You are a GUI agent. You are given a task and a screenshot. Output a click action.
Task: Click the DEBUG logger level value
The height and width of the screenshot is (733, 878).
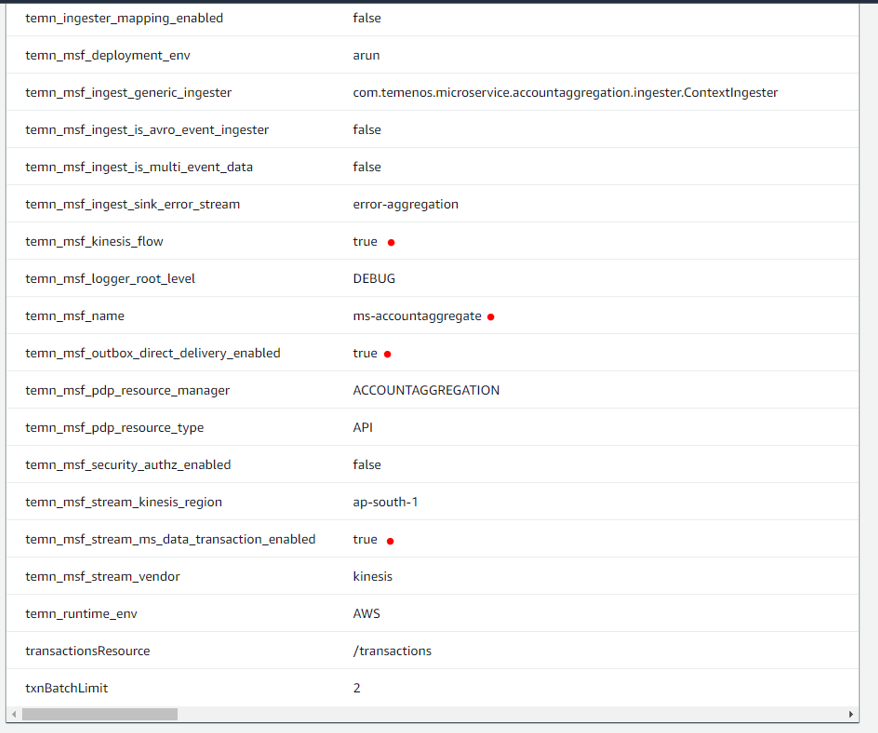click(x=374, y=279)
